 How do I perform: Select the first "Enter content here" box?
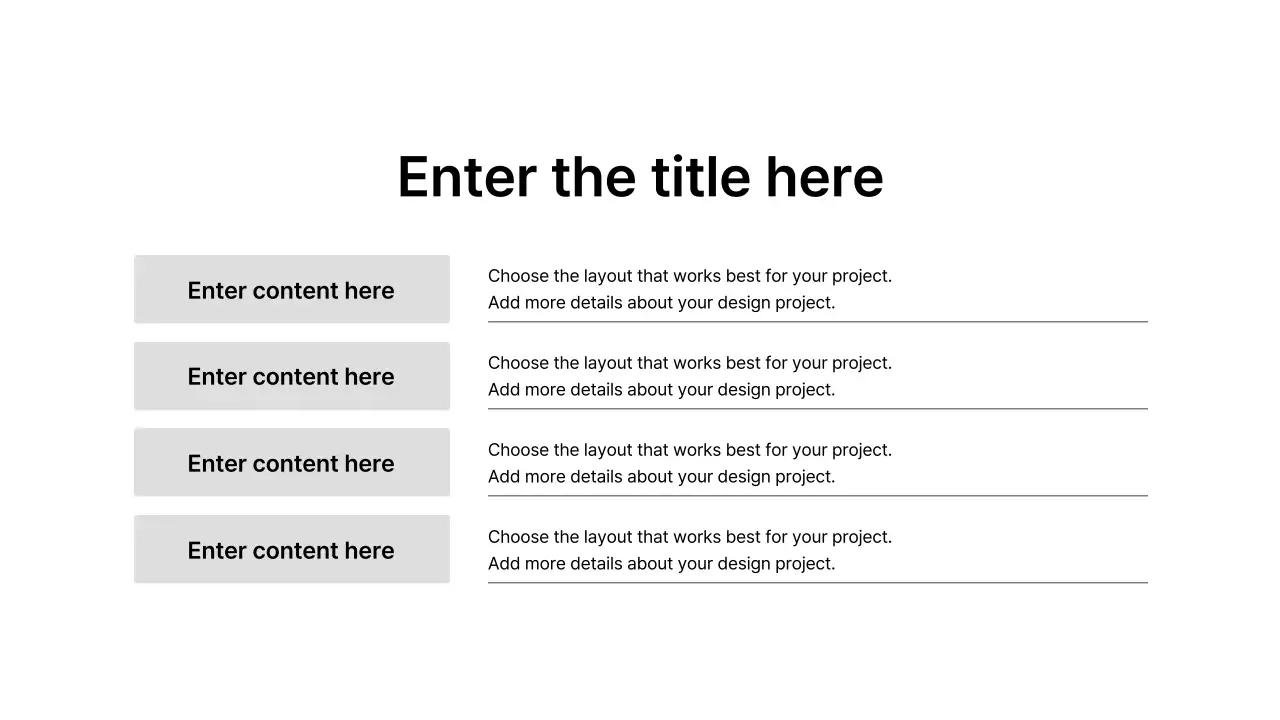[292, 290]
